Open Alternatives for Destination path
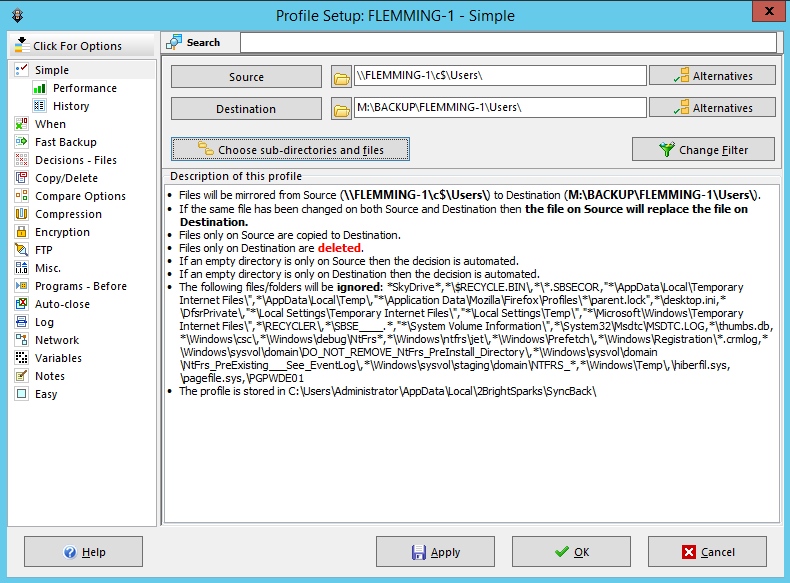Screen dimensions: 790x583 pos(712,107)
